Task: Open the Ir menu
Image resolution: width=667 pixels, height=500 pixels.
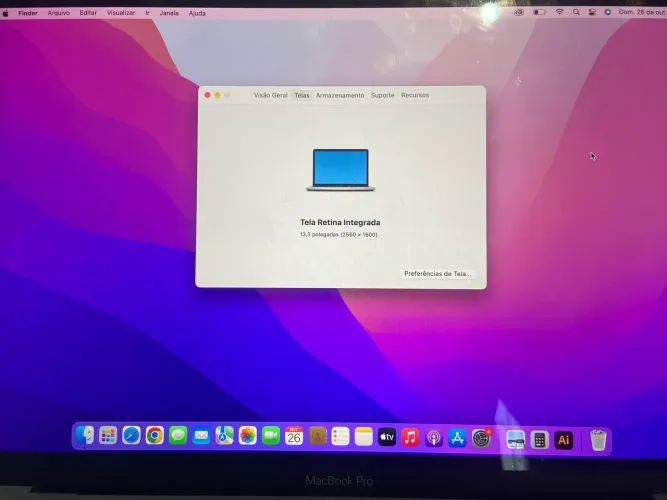Action: [147, 13]
